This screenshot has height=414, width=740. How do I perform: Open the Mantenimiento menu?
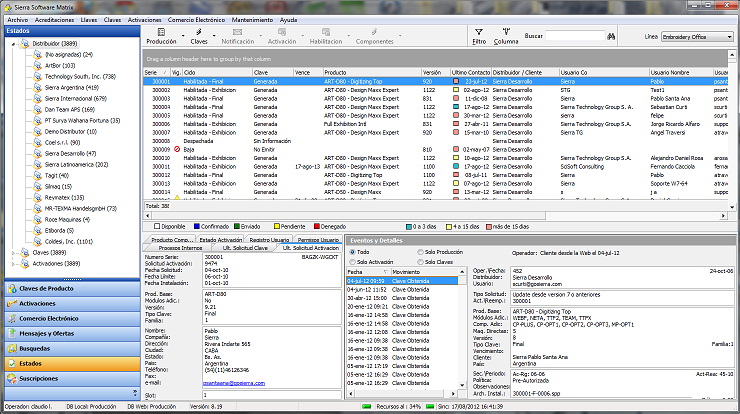[x=252, y=20]
